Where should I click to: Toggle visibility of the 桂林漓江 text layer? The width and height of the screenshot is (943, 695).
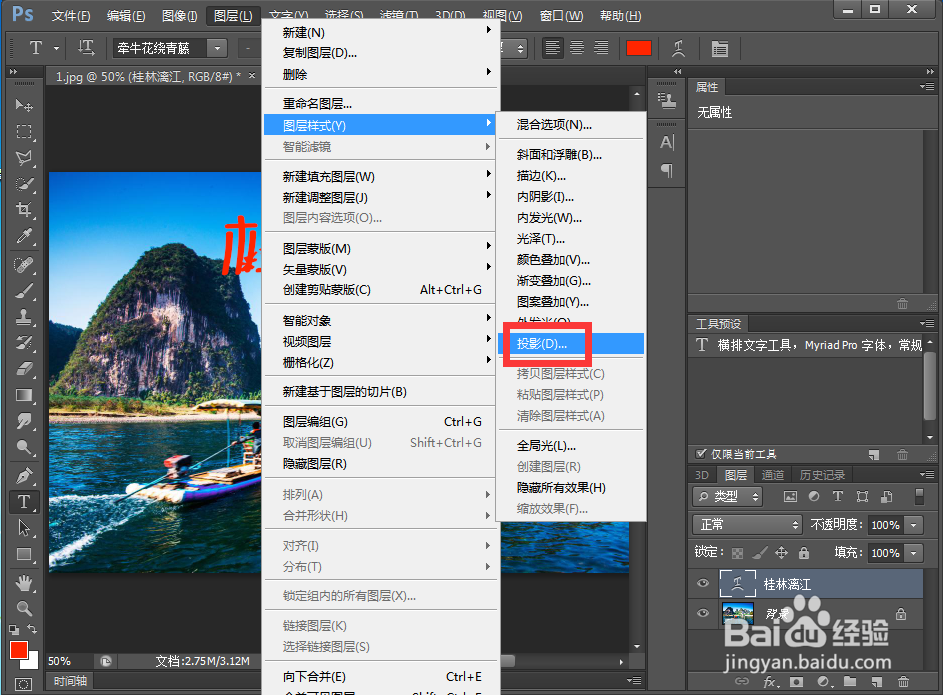click(702, 581)
